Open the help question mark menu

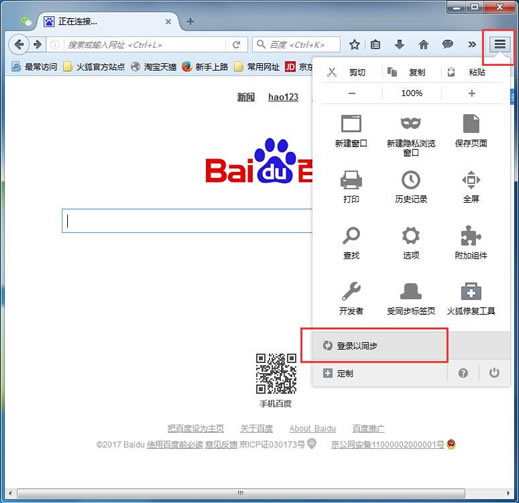[x=463, y=373]
